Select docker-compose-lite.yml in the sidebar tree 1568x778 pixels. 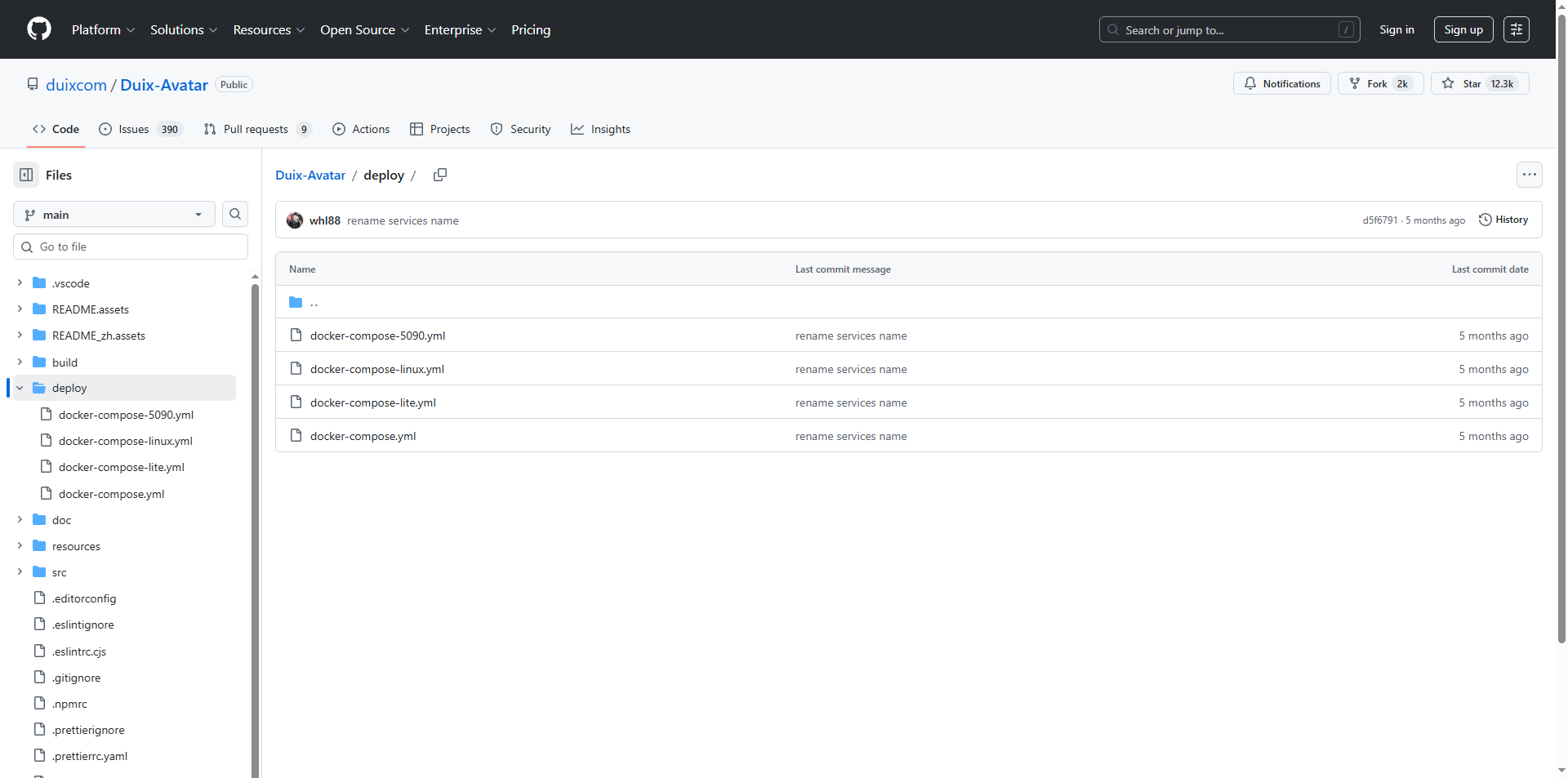tap(122, 467)
